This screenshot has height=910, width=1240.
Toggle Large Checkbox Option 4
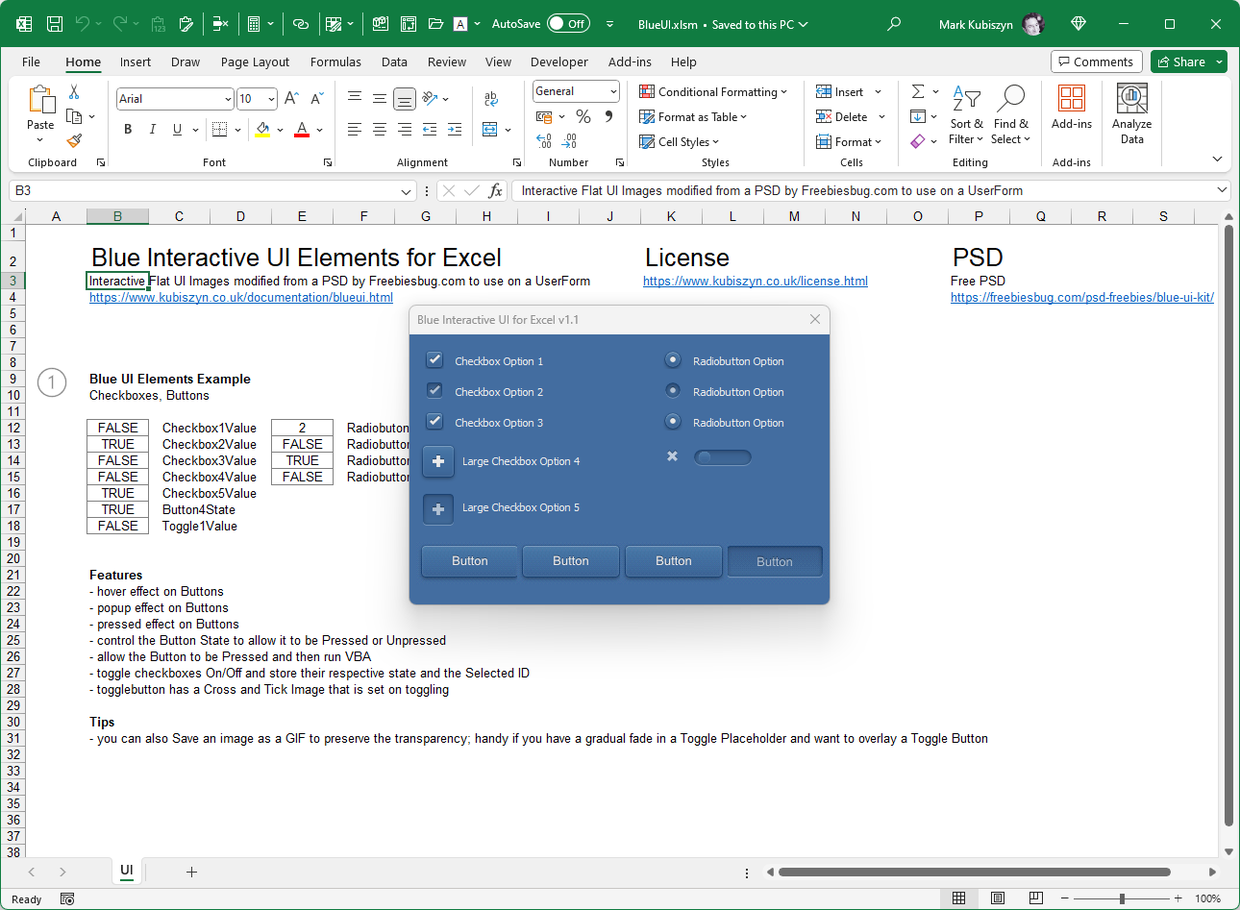438,462
